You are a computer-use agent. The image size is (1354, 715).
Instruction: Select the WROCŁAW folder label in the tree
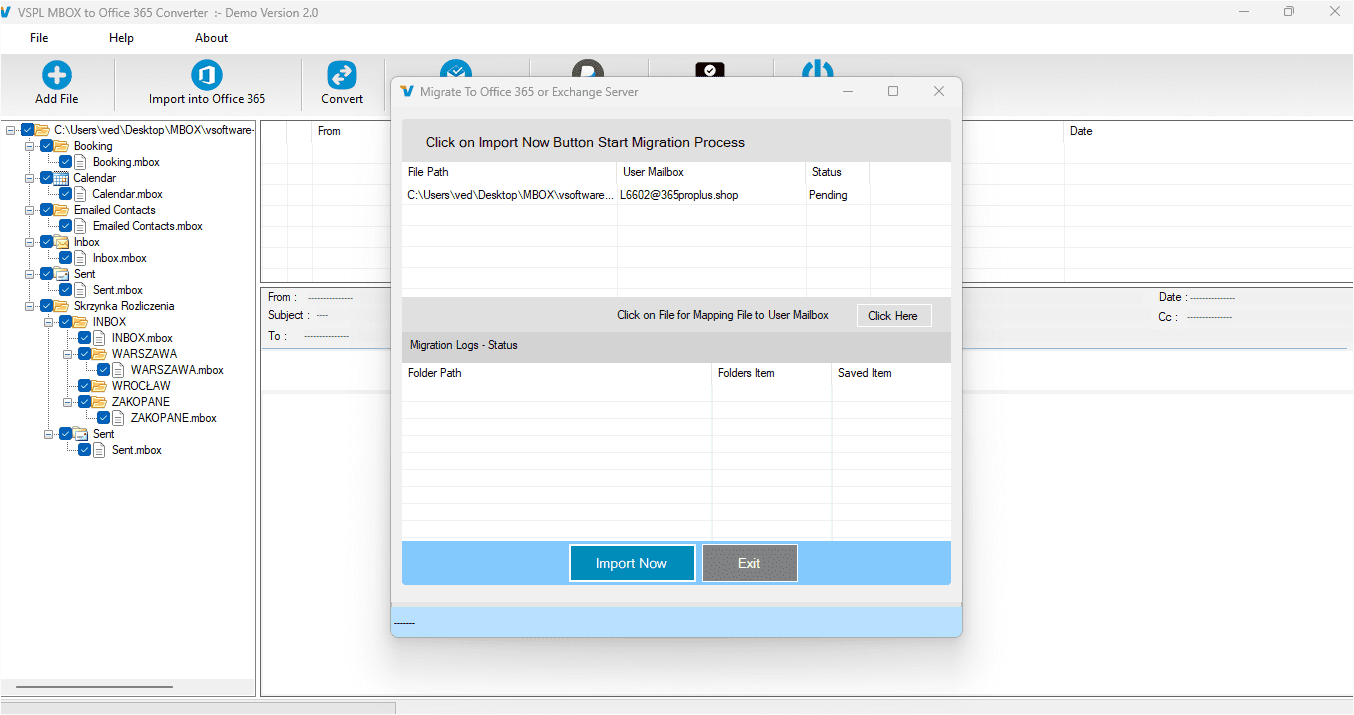141,386
